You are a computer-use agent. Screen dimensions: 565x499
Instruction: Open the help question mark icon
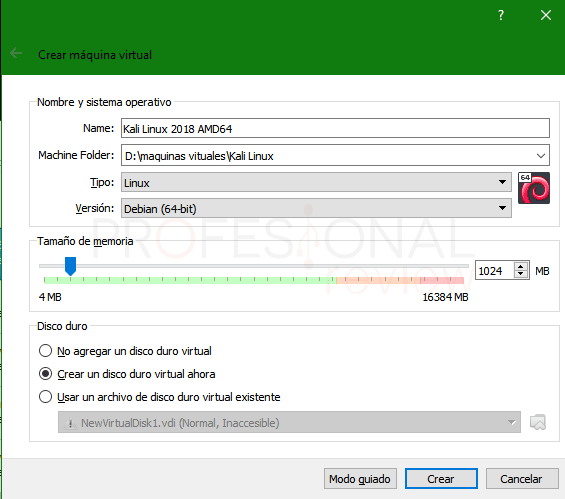[501, 15]
